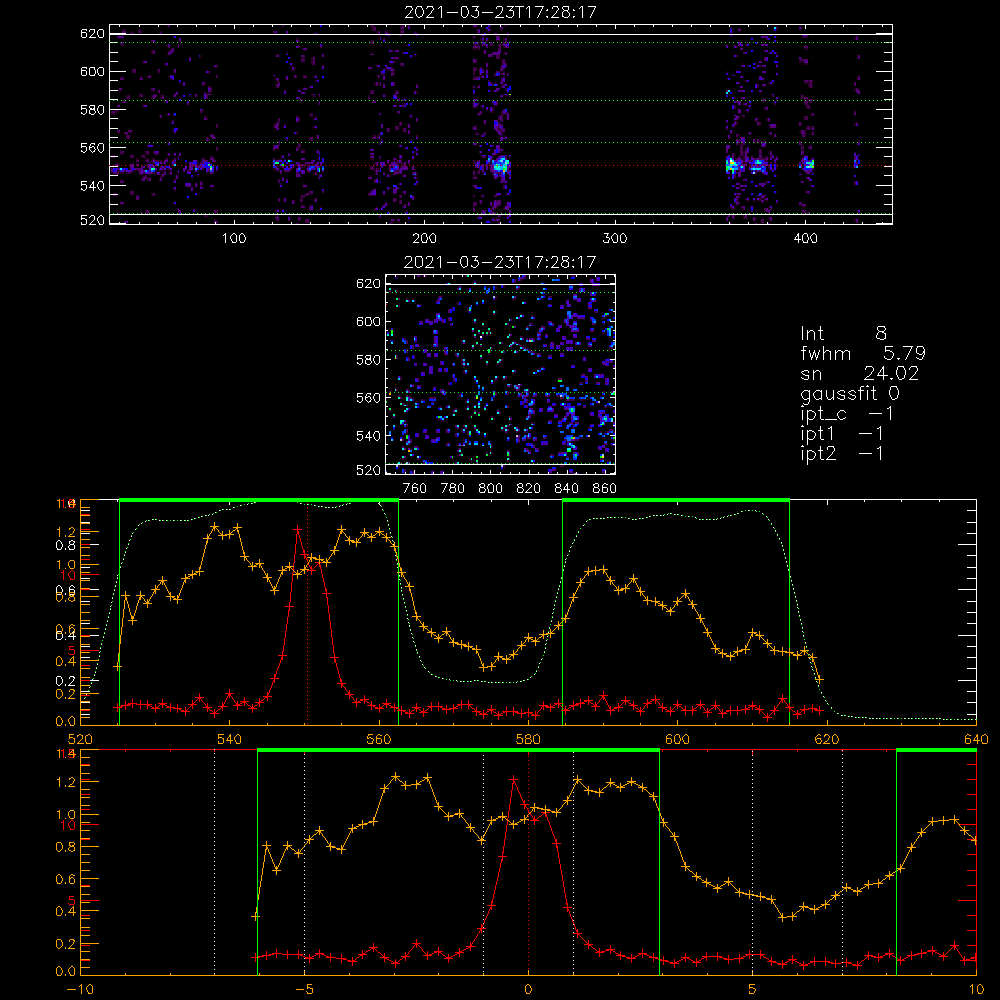Screen dimensions: 1000x1000
Task: Click the long thick green bar atop the bottom plot
Action: (459, 750)
